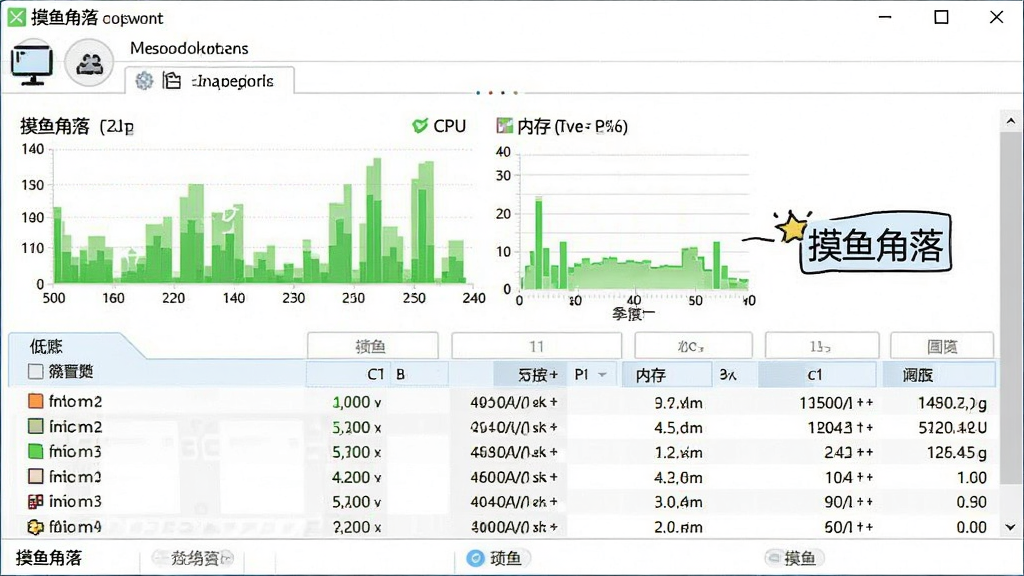This screenshot has width=1024, height=576.
Task: Click the green app icon in the title bar
Action: (16, 17)
